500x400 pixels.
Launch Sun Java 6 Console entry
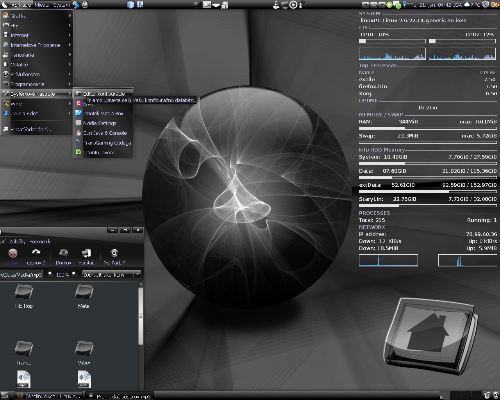pyautogui.click(x=103, y=133)
